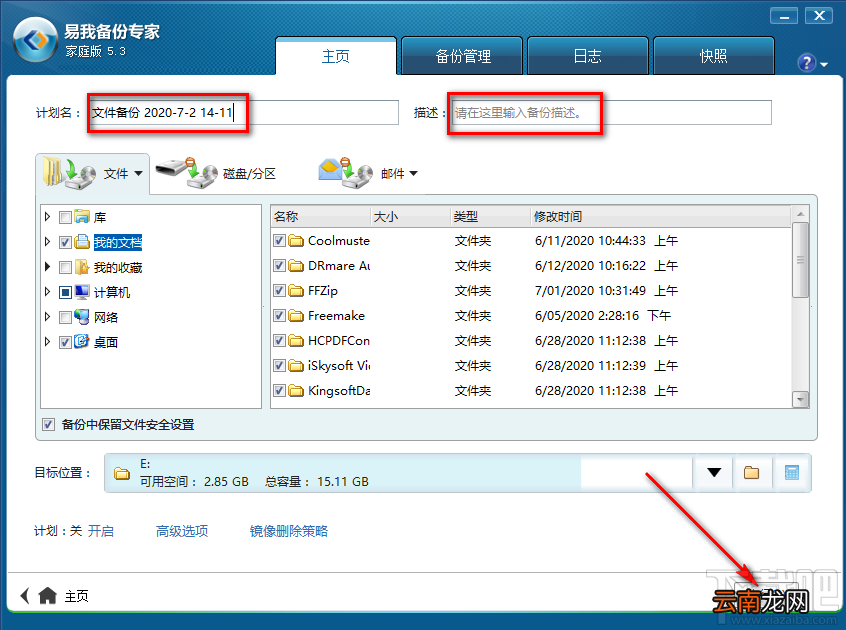Check the 我的收藏 tree checkbox

tap(65, 268)
